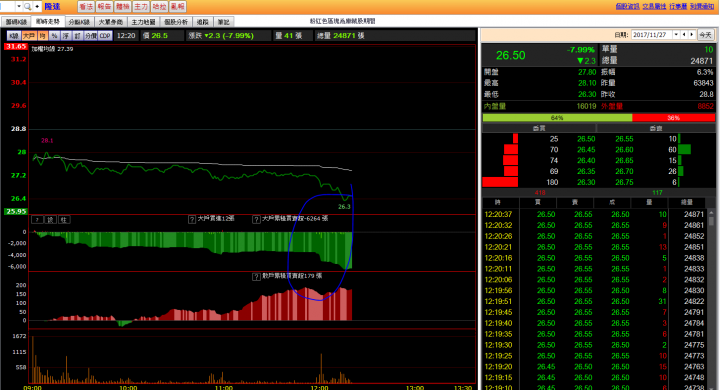Click the inner/outer volume ratio bar
The width and height of the screenshot is (720, 390).
pos(598,118)
